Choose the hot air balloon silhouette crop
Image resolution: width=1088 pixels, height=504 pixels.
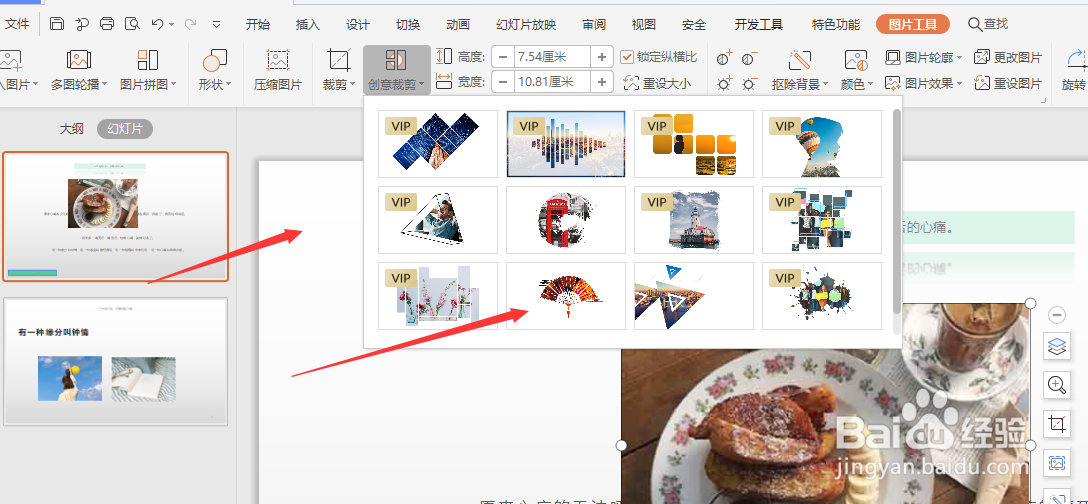[822, 144]
